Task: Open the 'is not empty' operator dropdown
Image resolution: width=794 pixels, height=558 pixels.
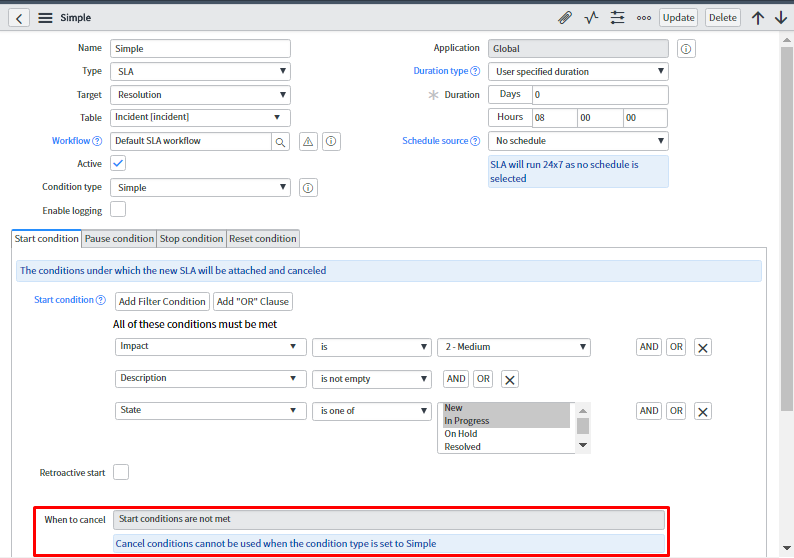Action: [x=372, y=379]
